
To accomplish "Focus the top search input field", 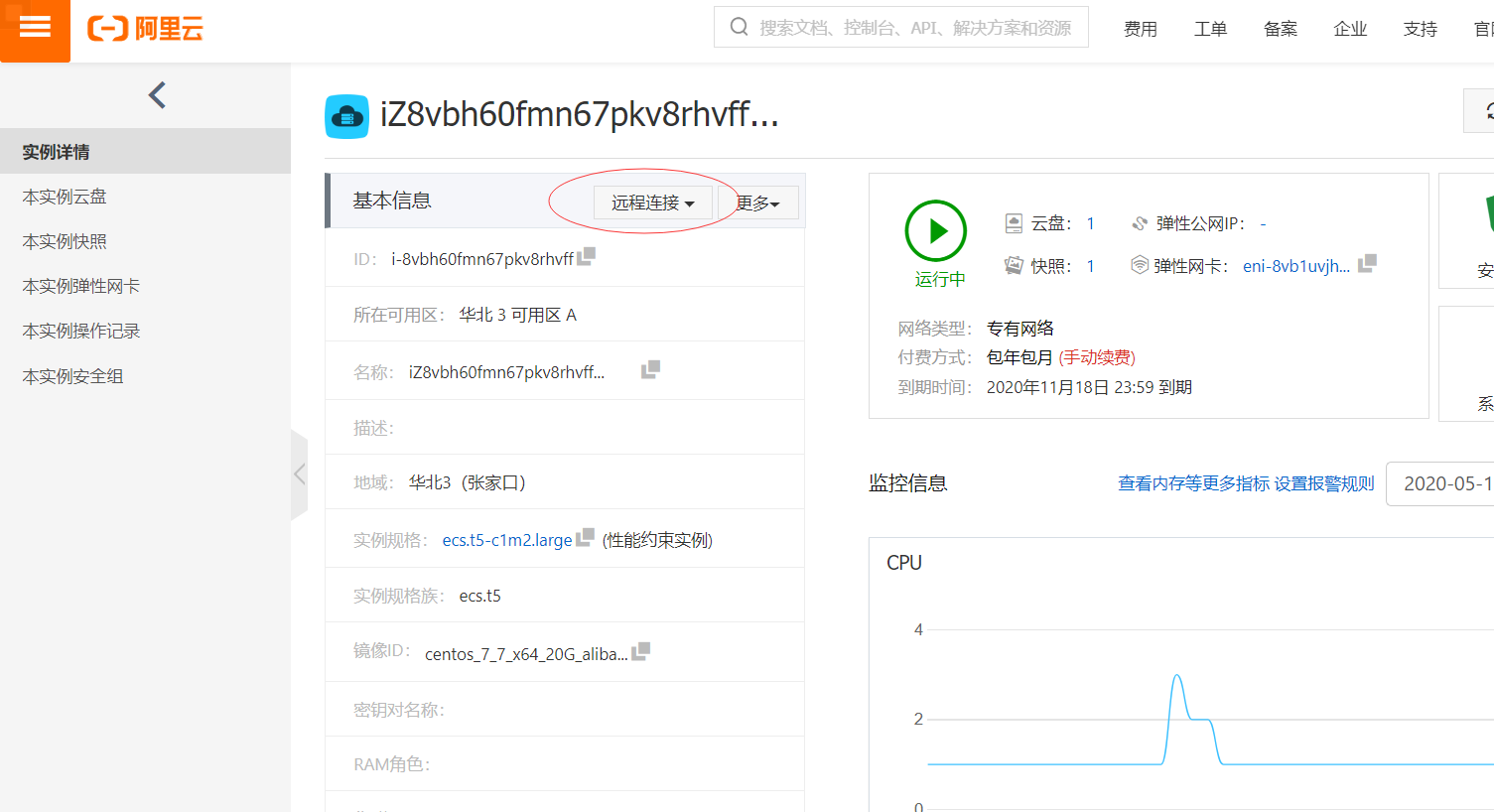I will [901, 27].
